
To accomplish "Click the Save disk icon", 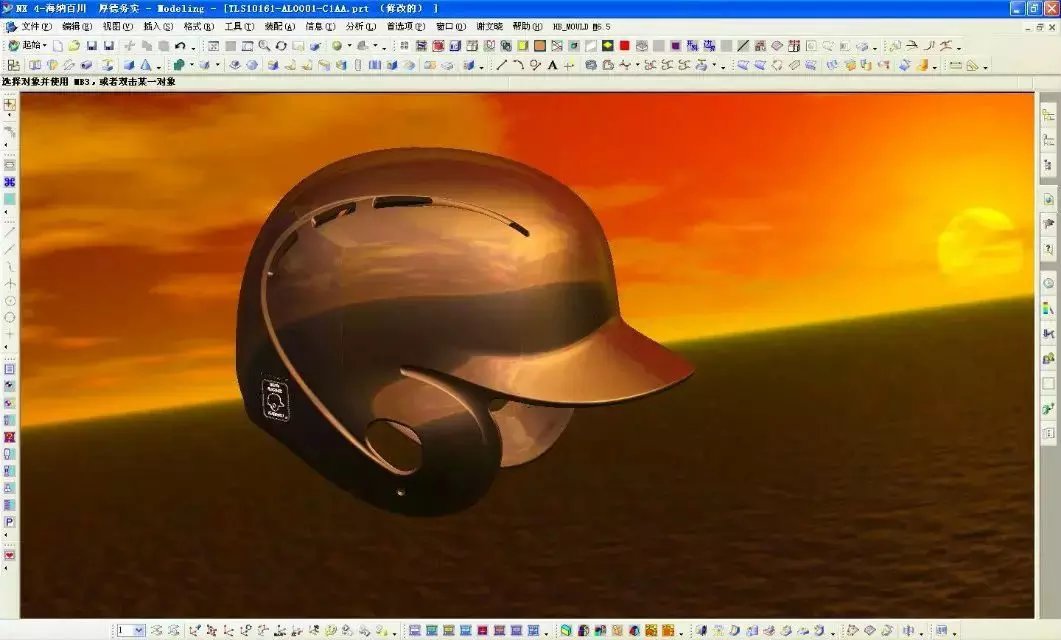I will [91, 46].
